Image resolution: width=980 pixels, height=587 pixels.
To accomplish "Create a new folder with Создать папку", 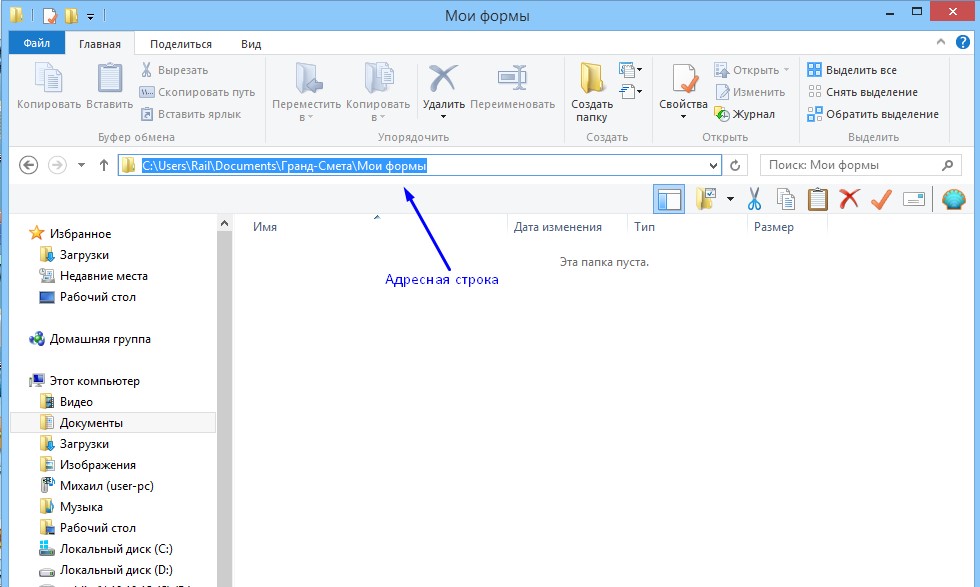I will 592,92.
